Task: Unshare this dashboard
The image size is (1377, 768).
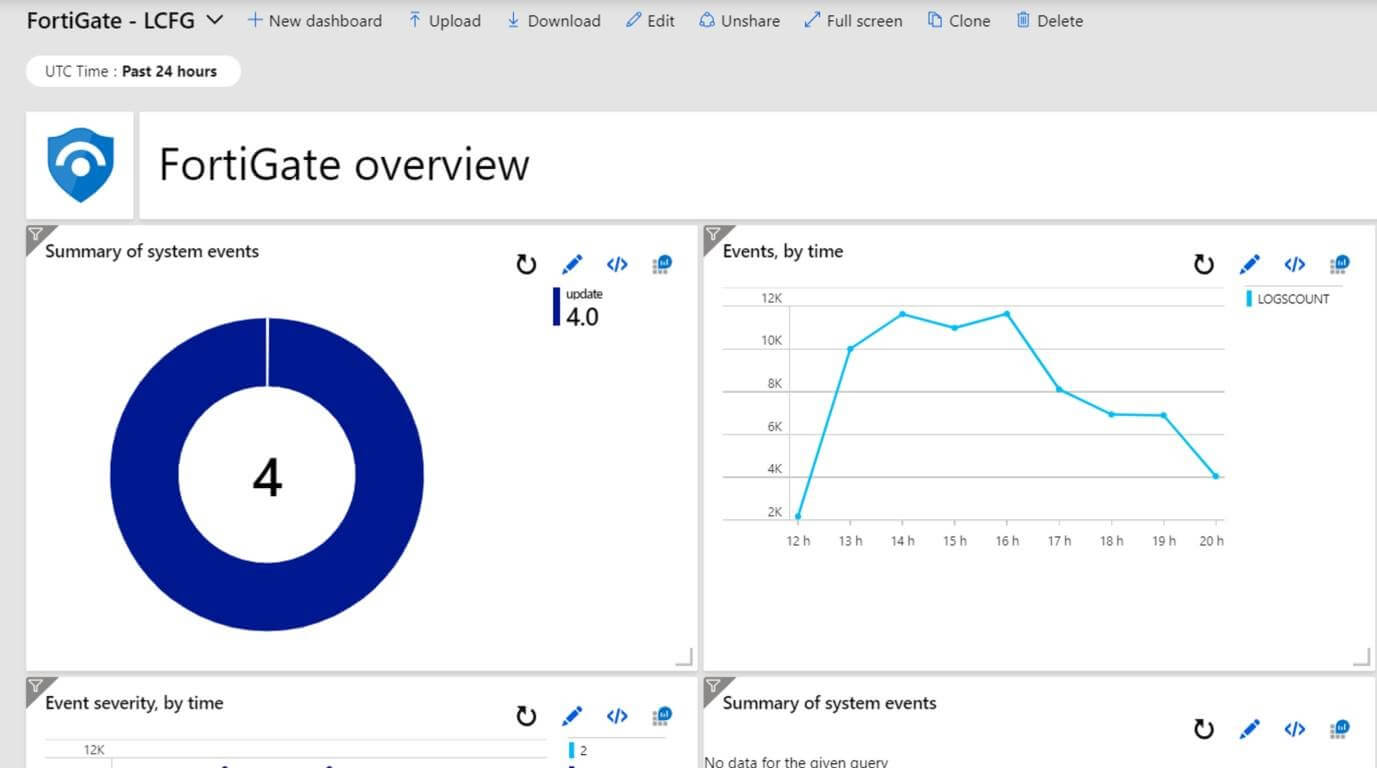Action: click(x=739, y=20)
